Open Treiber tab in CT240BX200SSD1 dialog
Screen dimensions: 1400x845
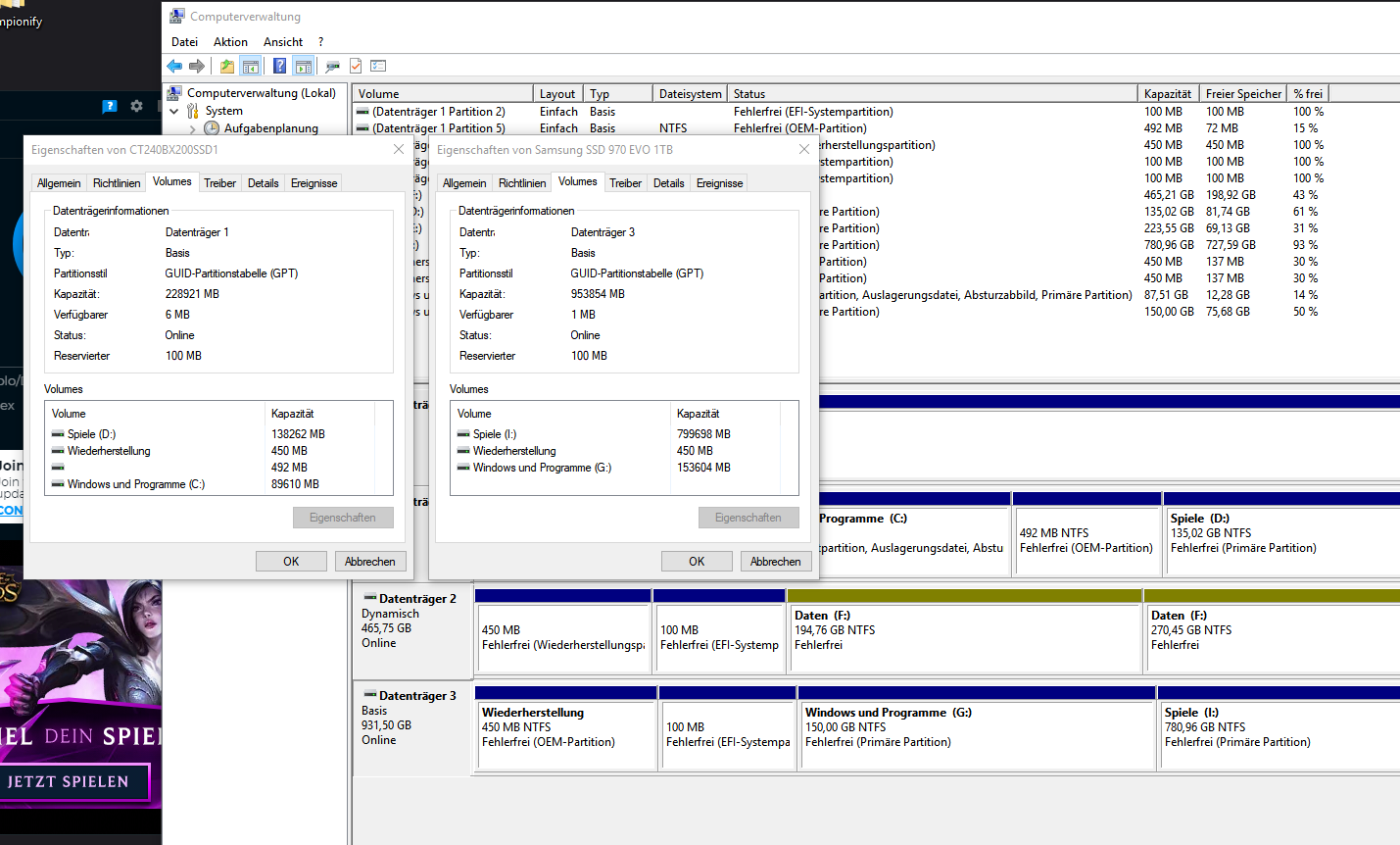[x=219, y=183]
